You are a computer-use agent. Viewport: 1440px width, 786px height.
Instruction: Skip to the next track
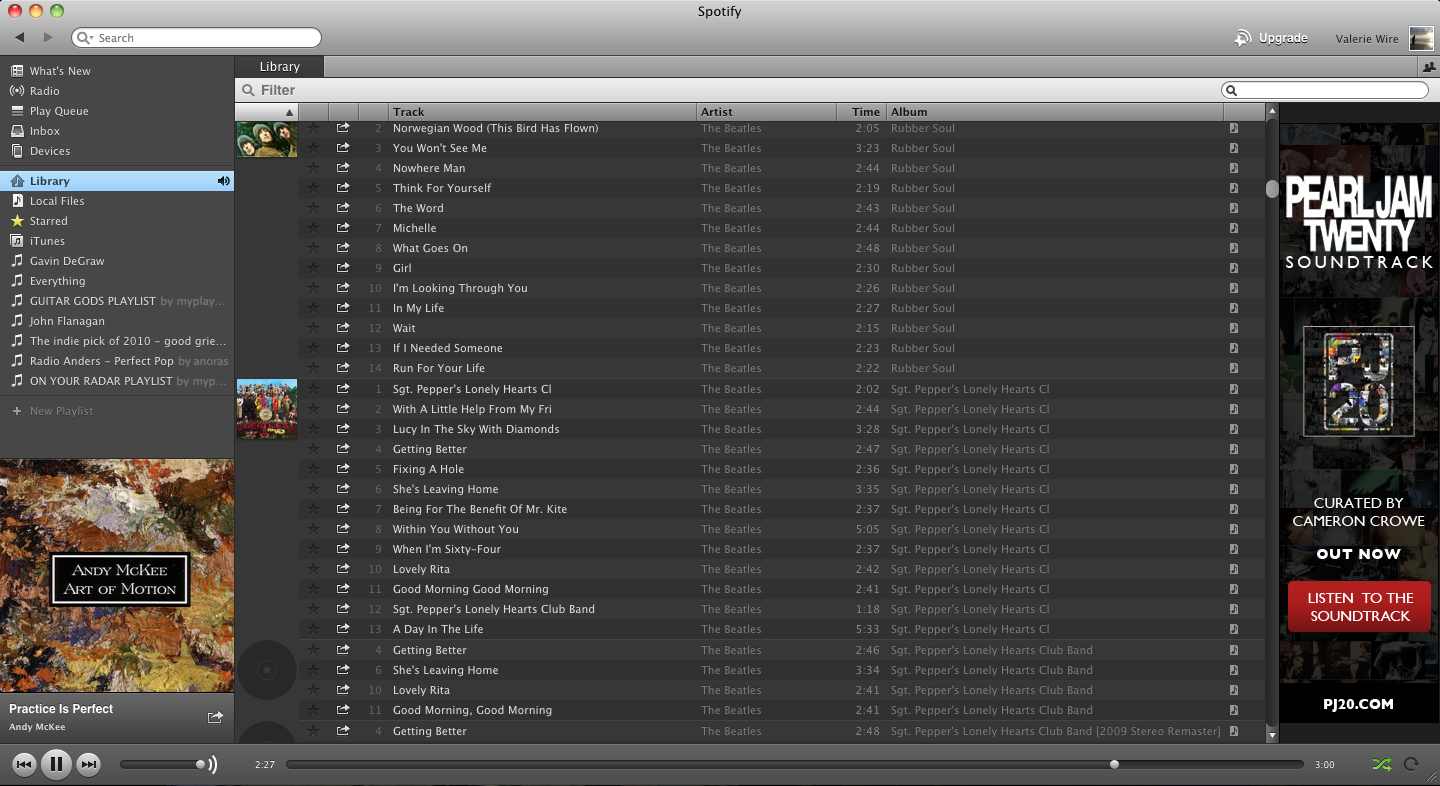pos(89,765)
